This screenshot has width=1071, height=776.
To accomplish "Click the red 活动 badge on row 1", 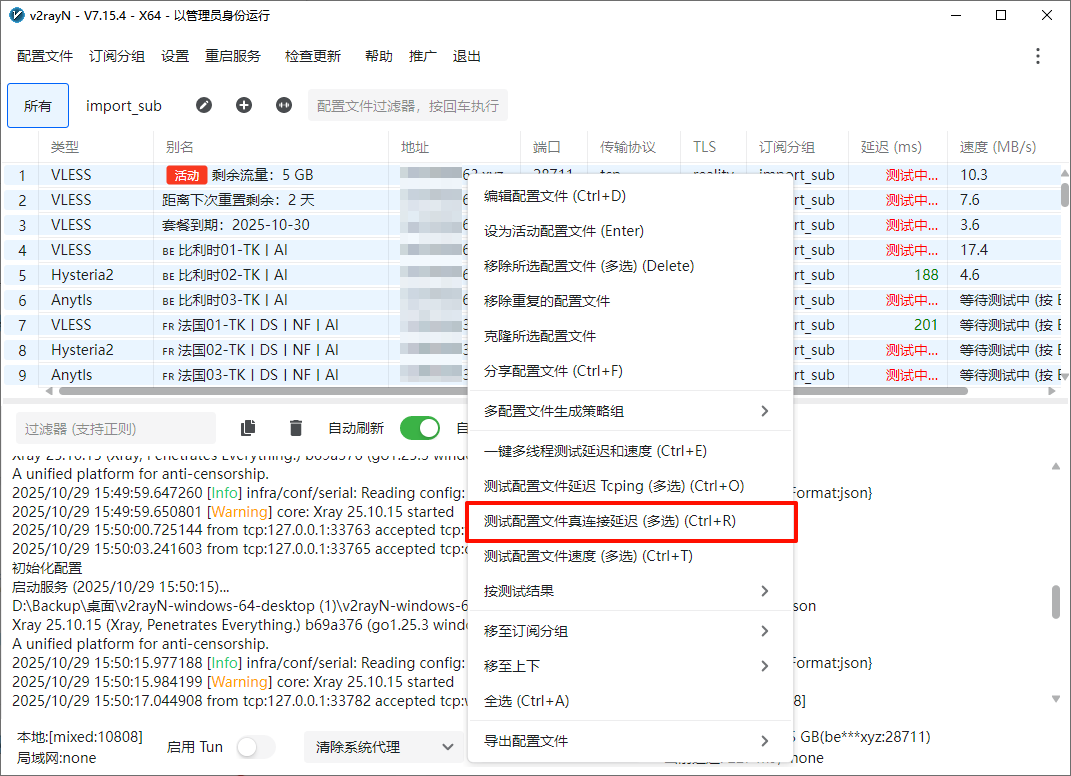I will click(187, 175).
